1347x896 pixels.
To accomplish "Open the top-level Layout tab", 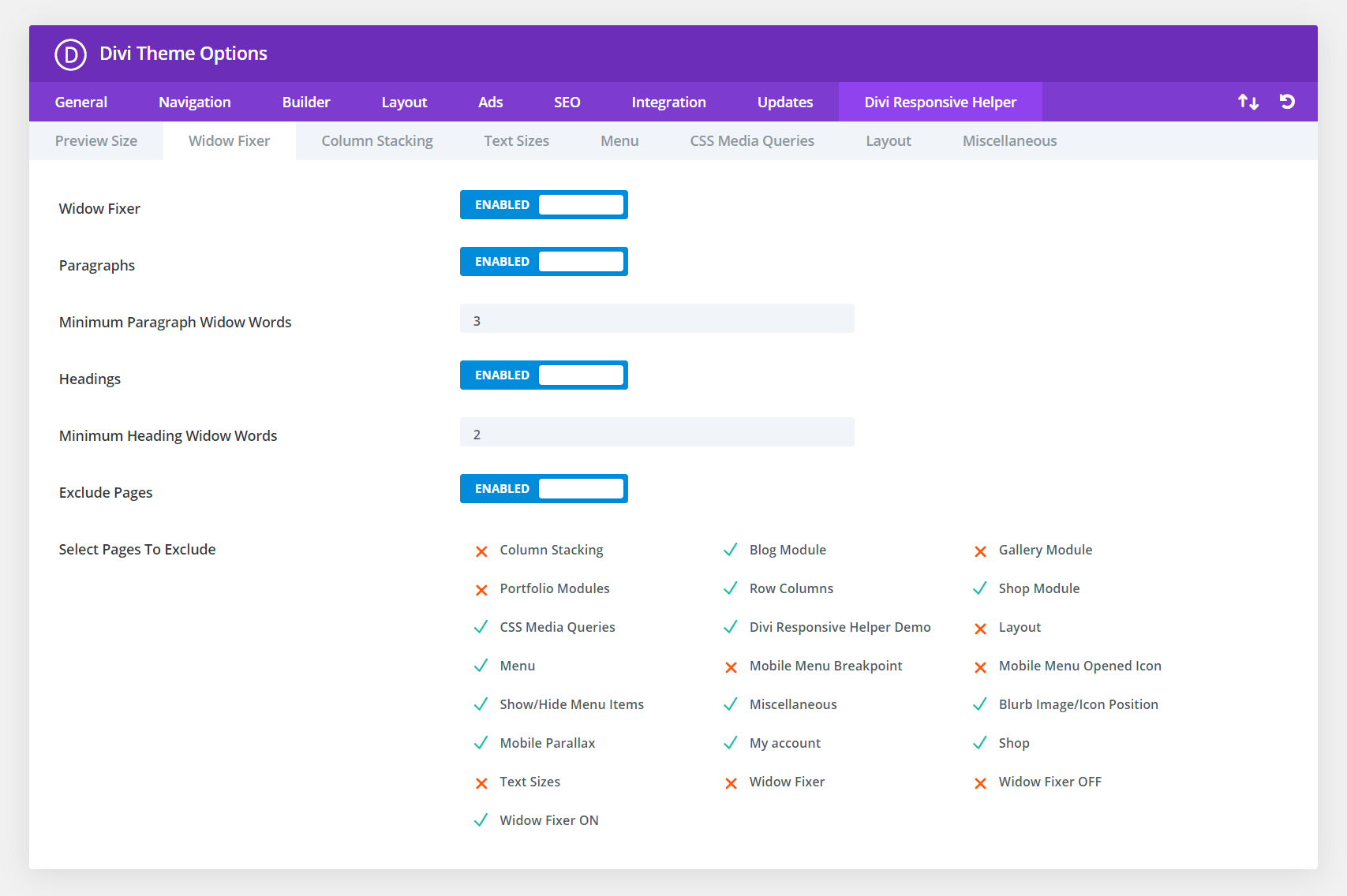I will point(404,102).
